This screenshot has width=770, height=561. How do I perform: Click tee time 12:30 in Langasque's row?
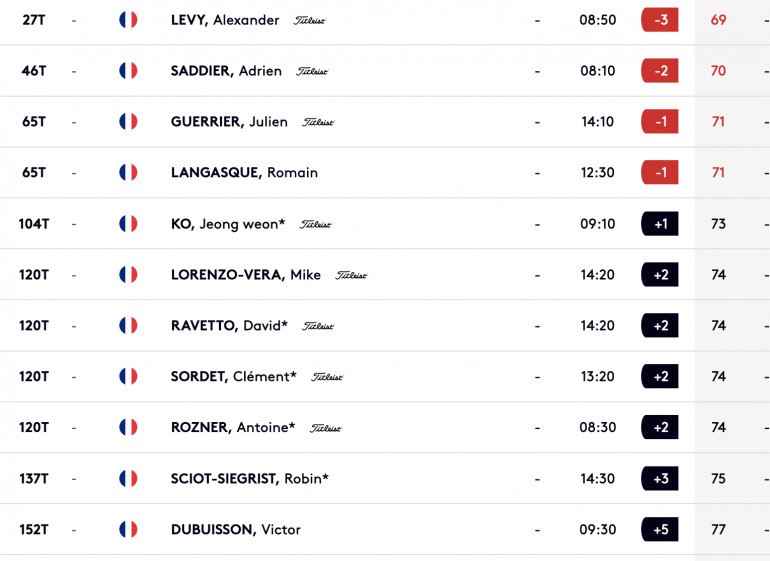click(598, 172)
